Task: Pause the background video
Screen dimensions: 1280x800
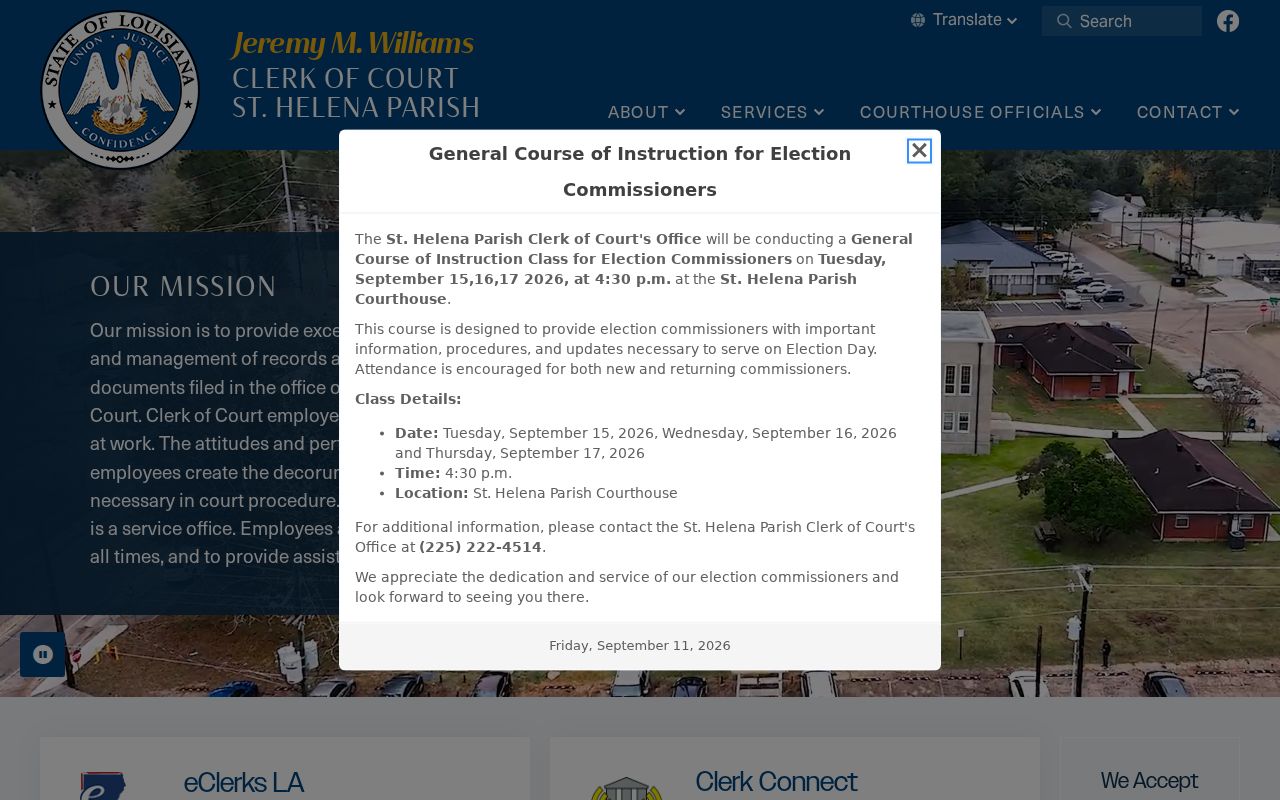Action: (43, 654)
